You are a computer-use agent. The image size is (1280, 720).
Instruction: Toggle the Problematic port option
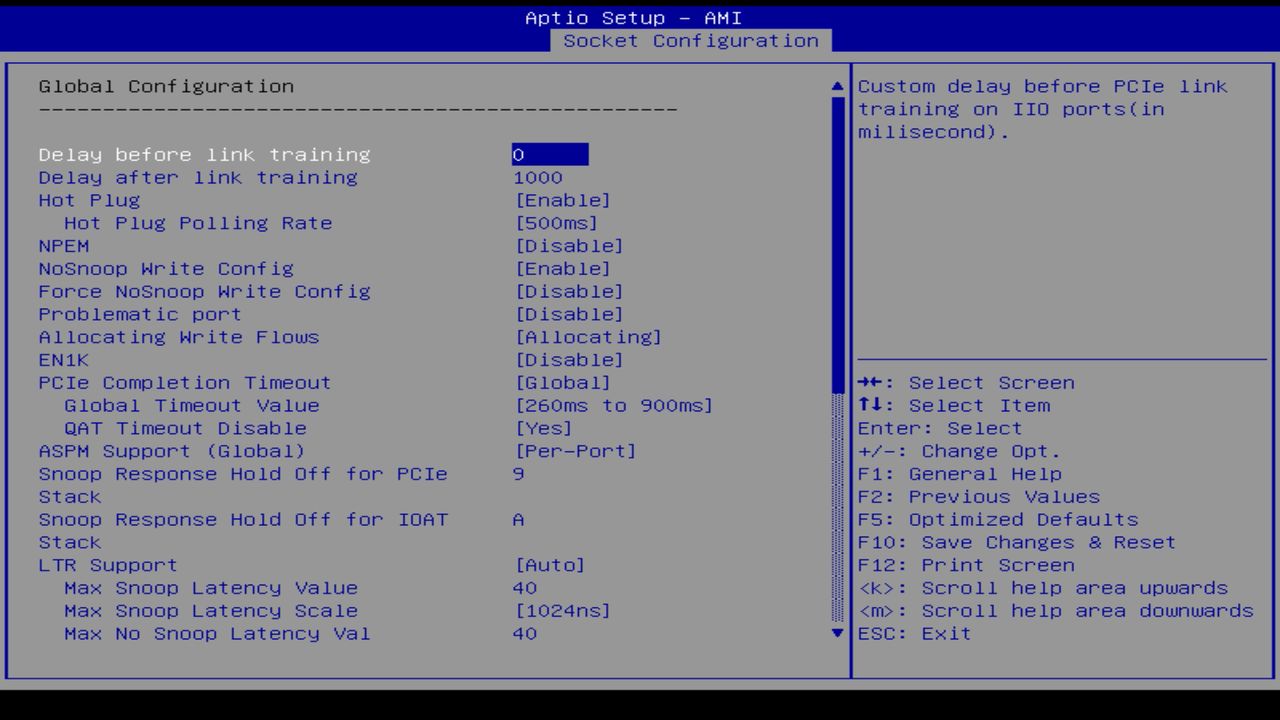[570, 314]
